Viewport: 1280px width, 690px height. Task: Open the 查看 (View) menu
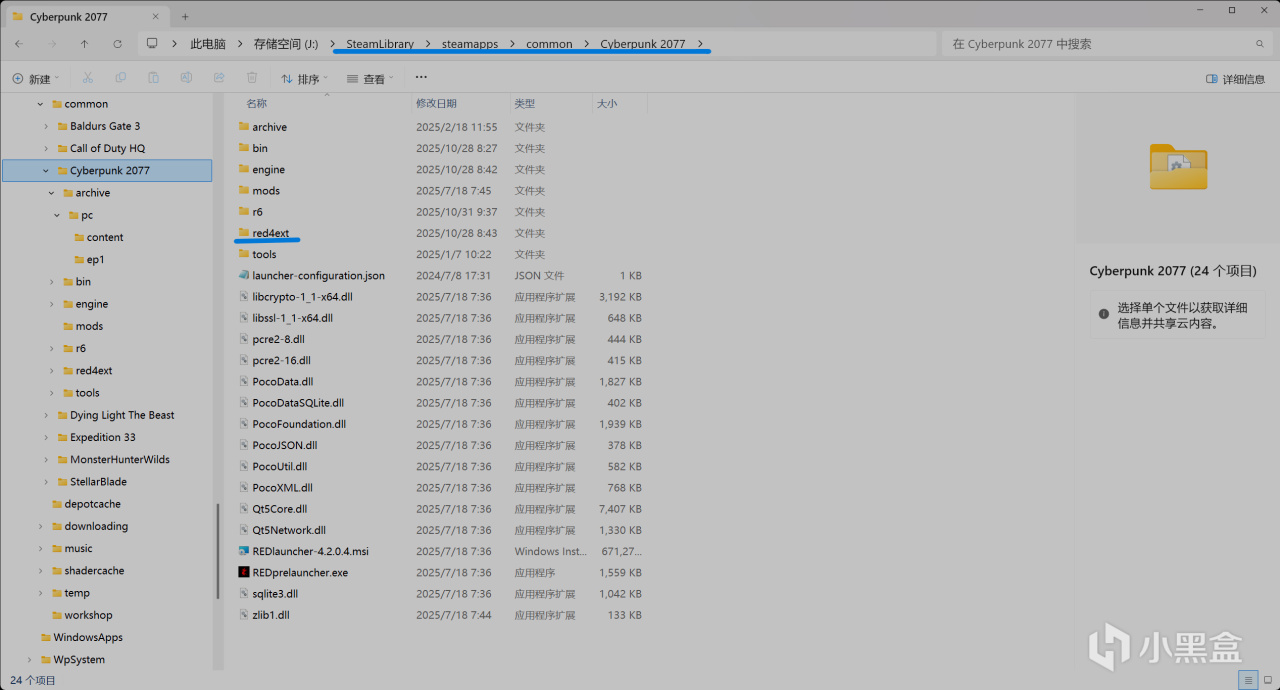coord(370,78)
